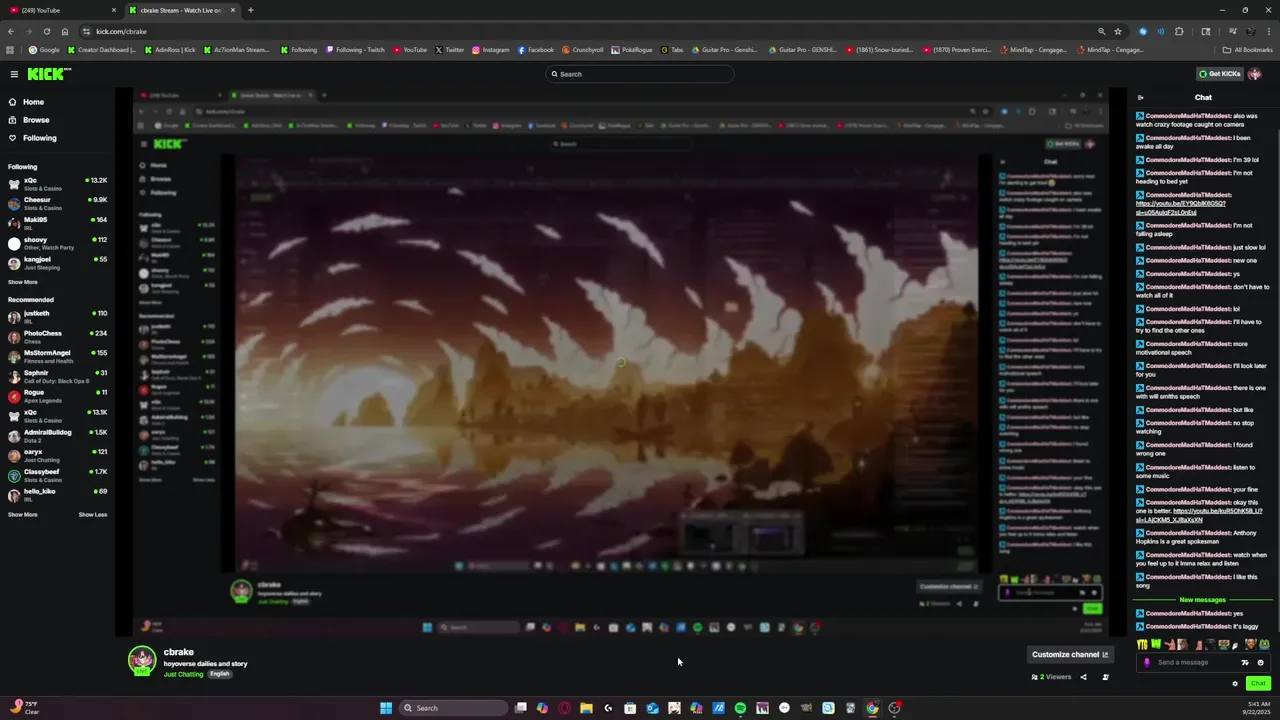
Task: Open the youtu.be/kuR5OhK5B_U chat link
Action: [x=1199, y=515]
